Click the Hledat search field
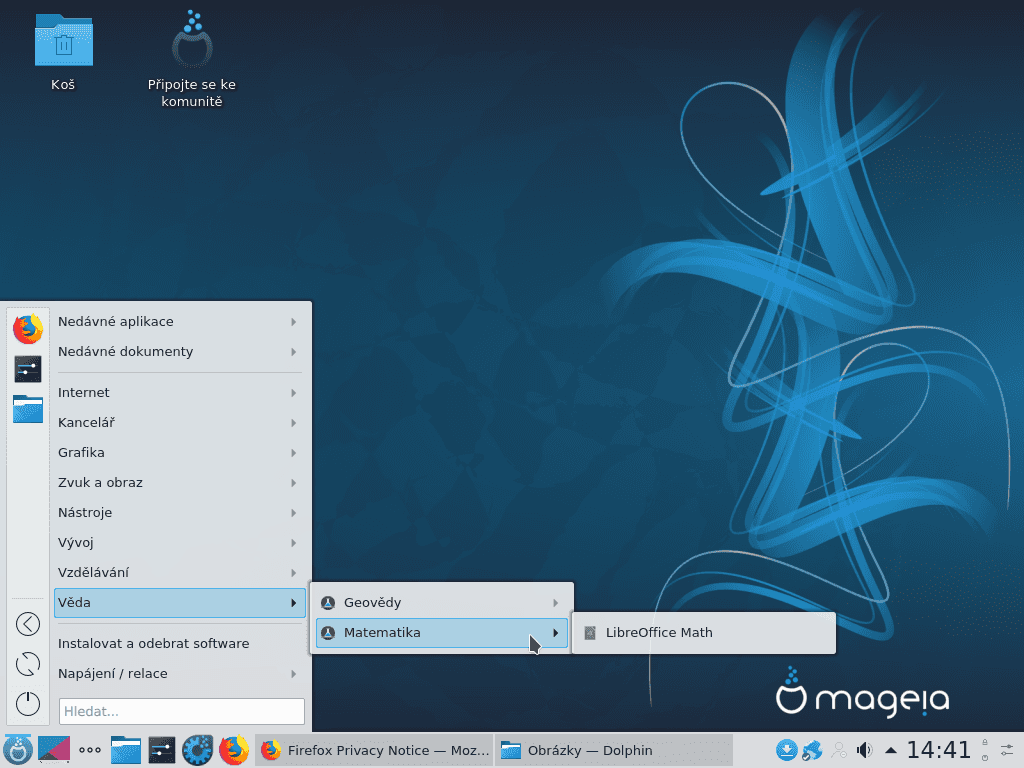 point(181,711)
